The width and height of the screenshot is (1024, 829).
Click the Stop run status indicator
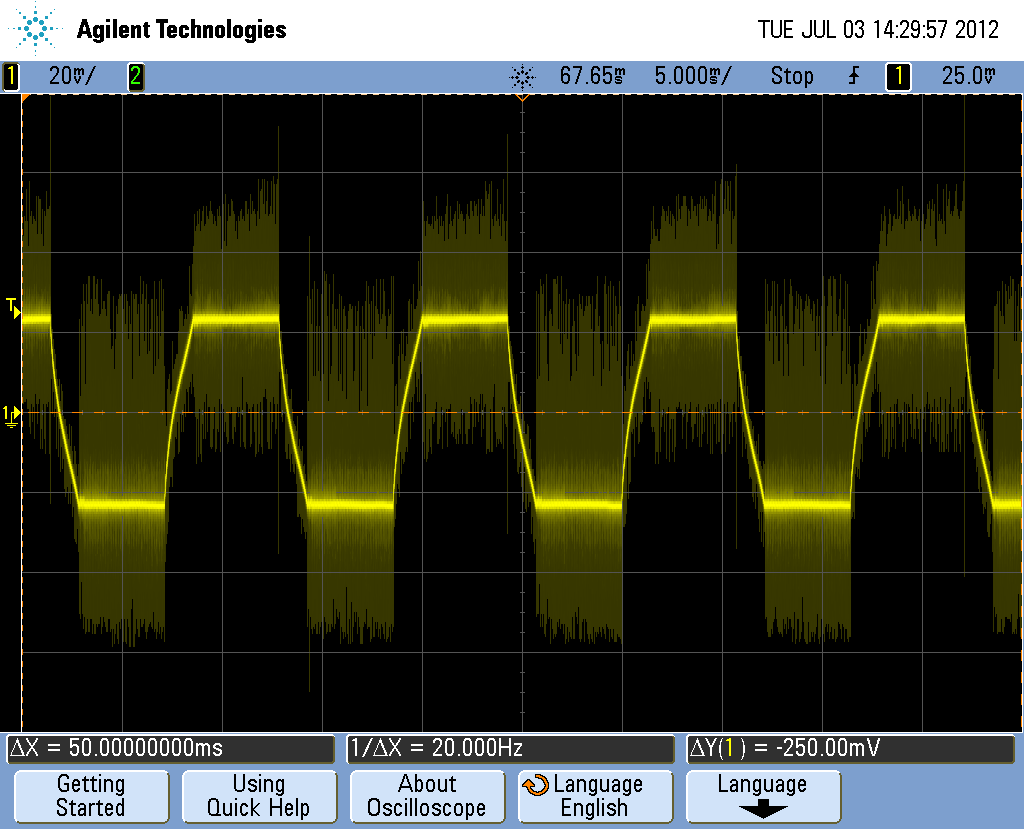click(792, 76)
